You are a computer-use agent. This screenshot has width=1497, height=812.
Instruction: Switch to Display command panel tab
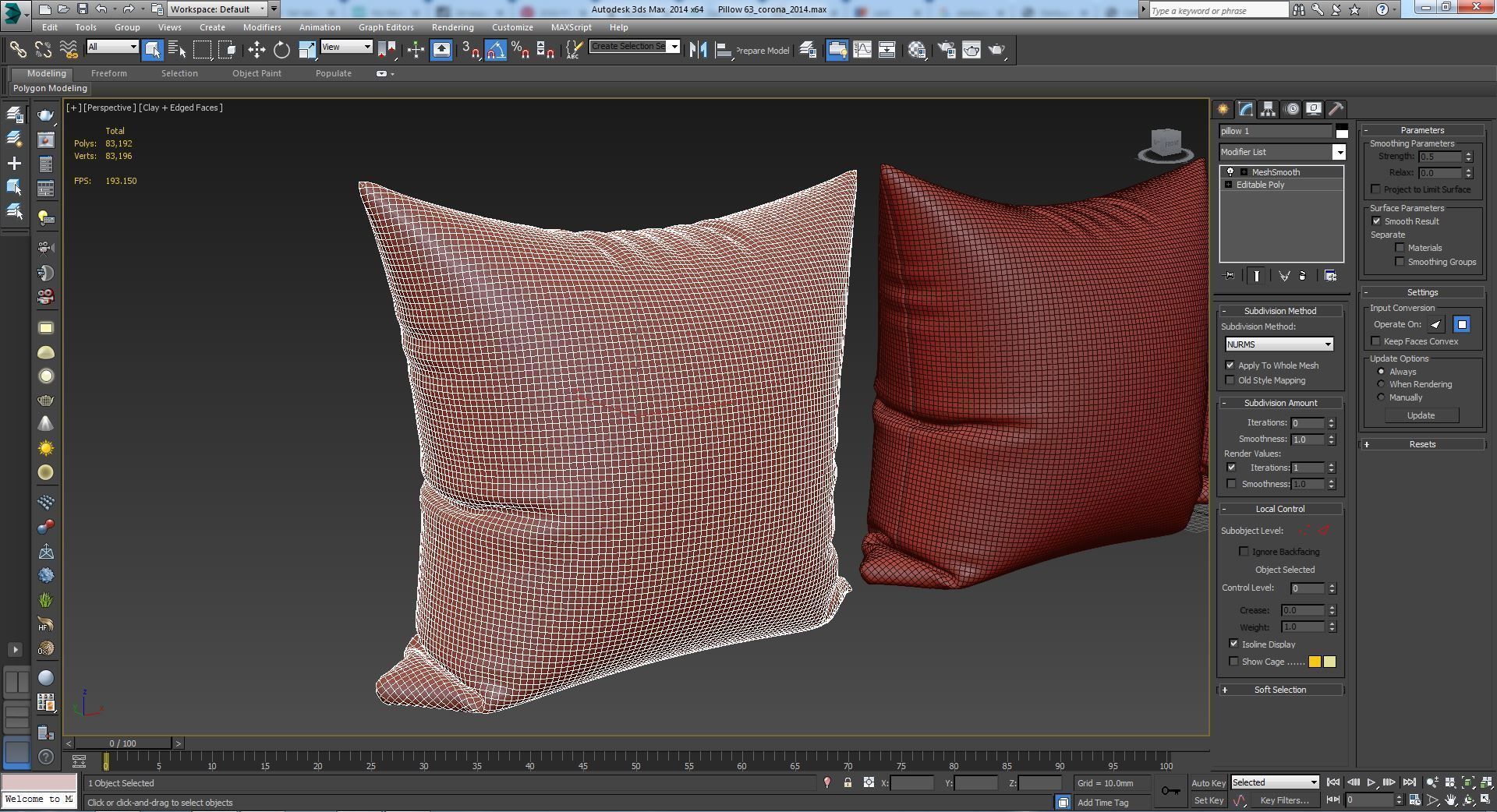pyautogui.click(x=1314, y=109)
